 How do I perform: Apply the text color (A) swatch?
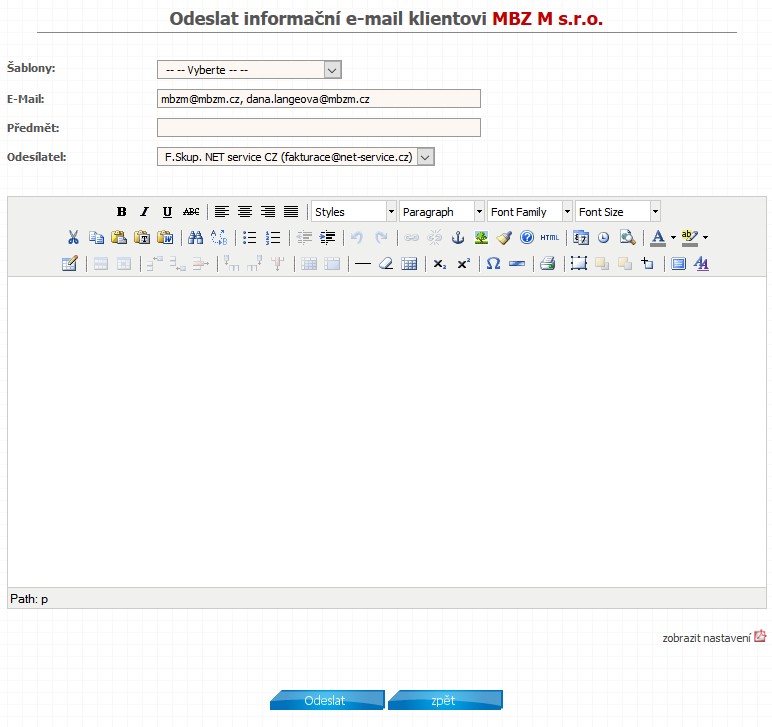658,238
